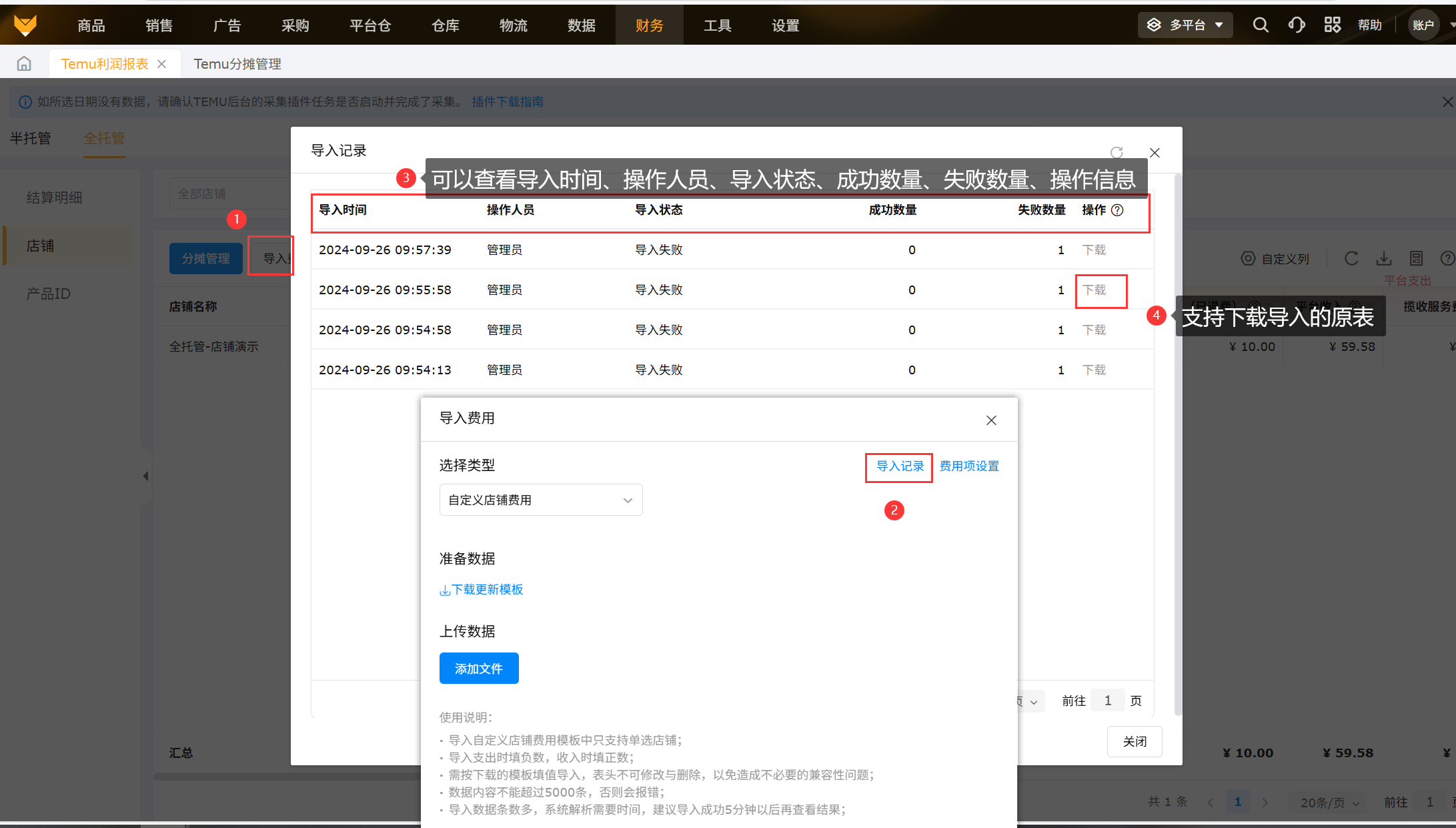Click the home icon tab
Viewport: 1456px width, 828px height.
(x=24, y=64)
